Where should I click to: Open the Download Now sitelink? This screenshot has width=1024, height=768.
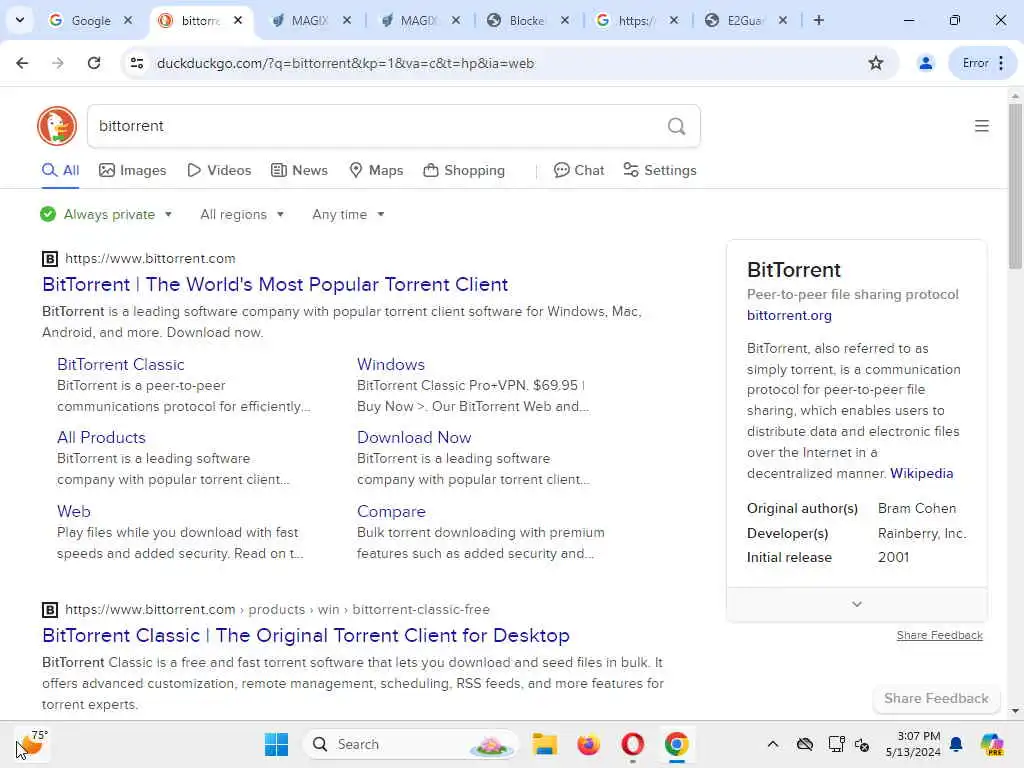point(414,438)
